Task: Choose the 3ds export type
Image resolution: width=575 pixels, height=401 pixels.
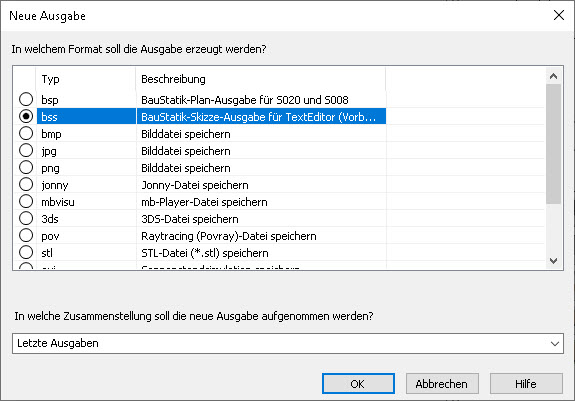Action: click(x=26, y=218)
